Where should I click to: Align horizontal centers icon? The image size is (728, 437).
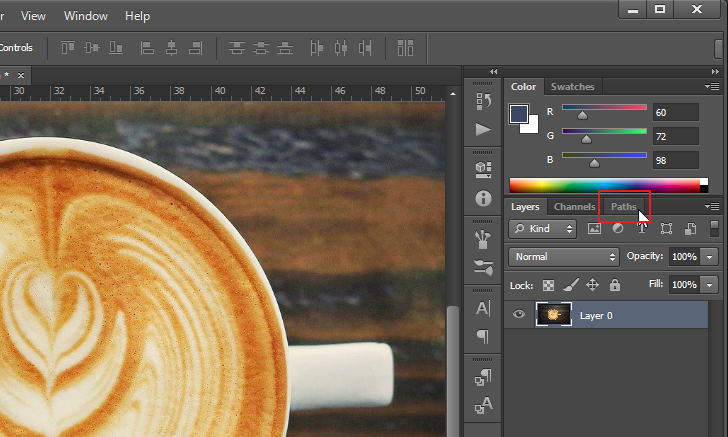171,48
